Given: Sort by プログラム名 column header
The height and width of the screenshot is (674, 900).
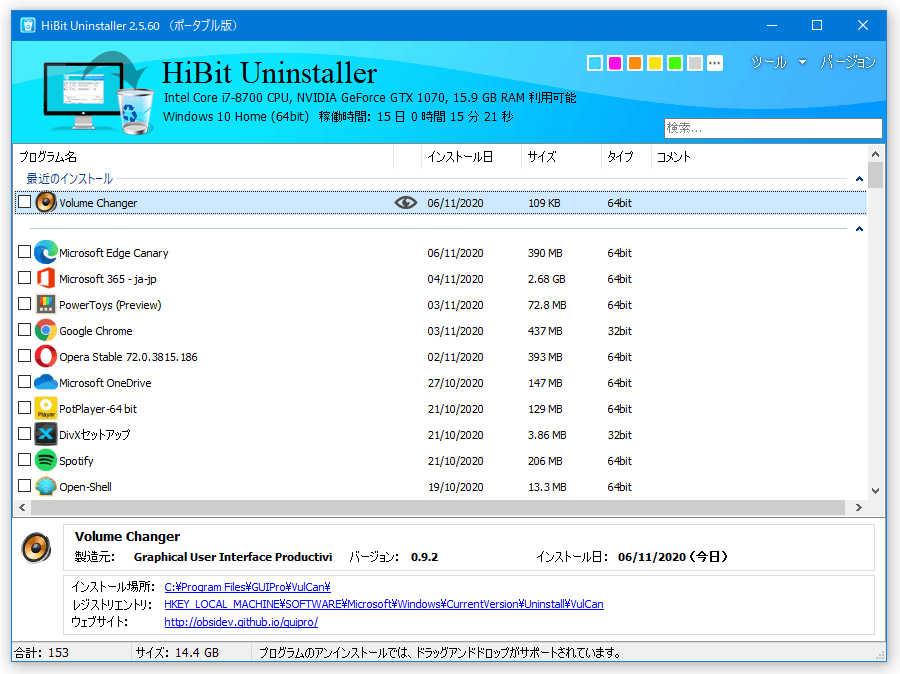Looking at the screenshot, I should tap(48, 157).
